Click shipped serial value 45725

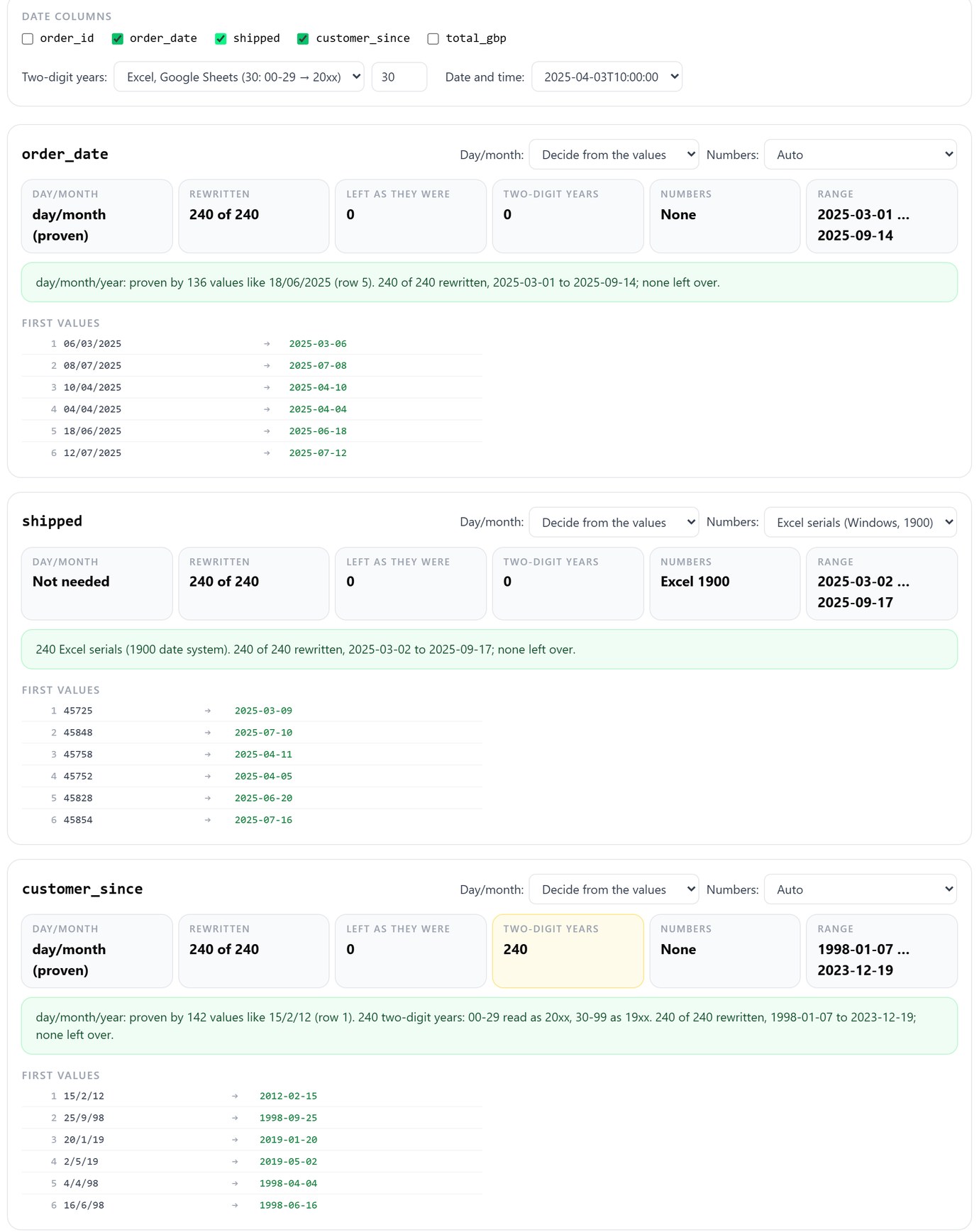(x=78, y=711)
